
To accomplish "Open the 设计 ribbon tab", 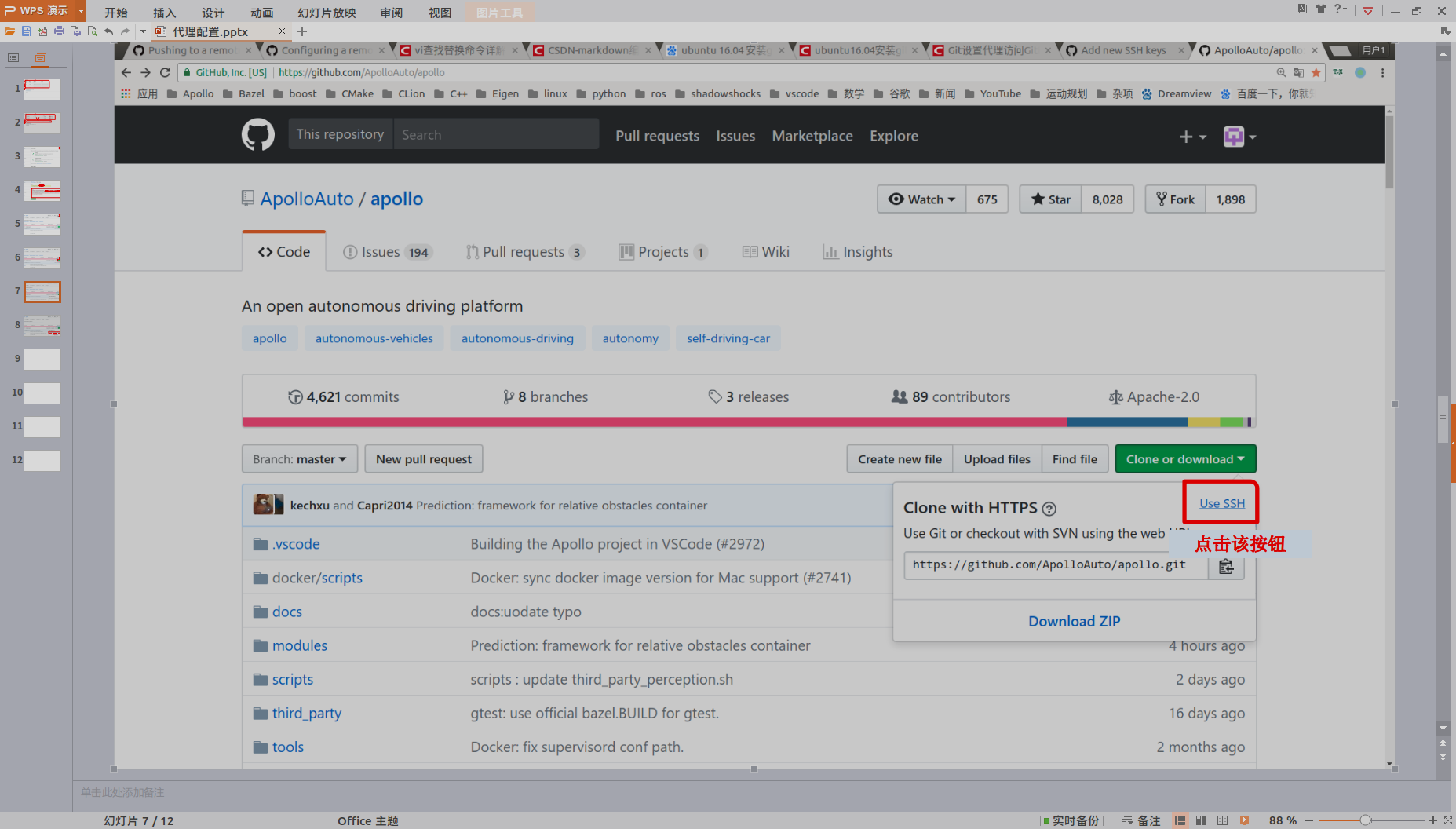I will click(213, 13).
